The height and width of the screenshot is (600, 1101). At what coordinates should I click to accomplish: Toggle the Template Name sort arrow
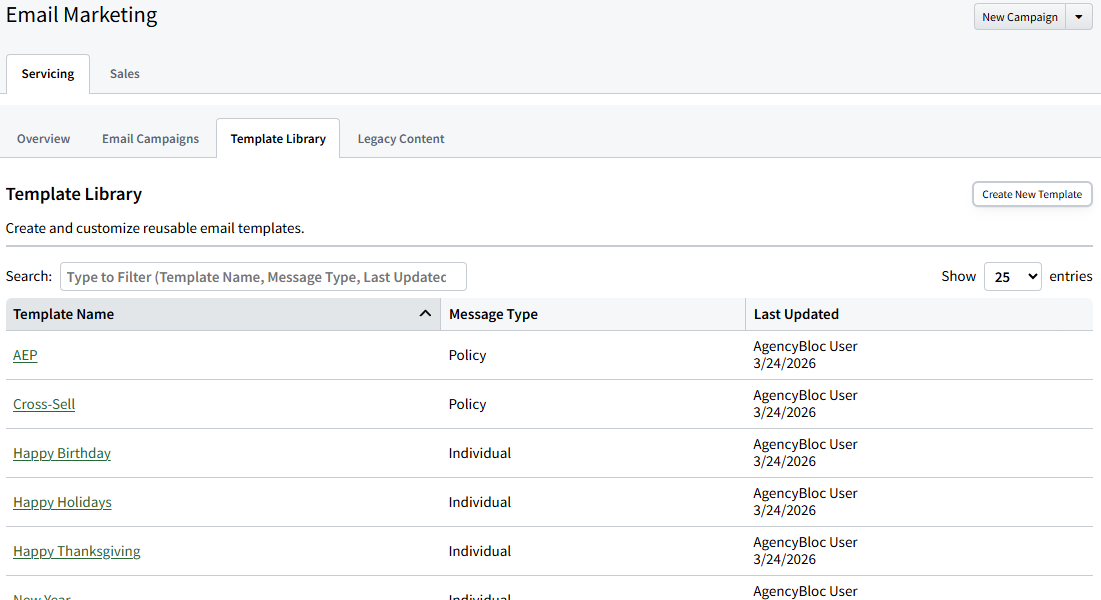(x=426, y=313)
